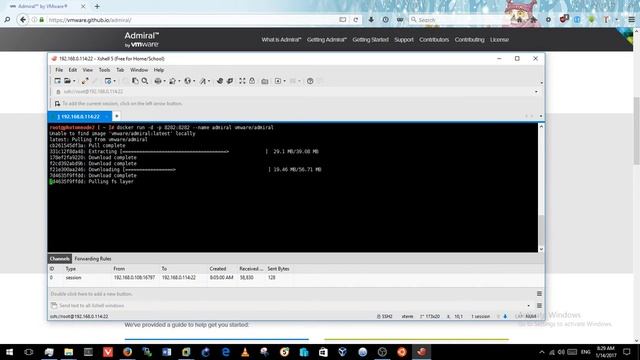The height and width of the screenshot is (360, 640).
Task: Click the Lock screen icon in Xshell toolbar
Action: (252, 81)
